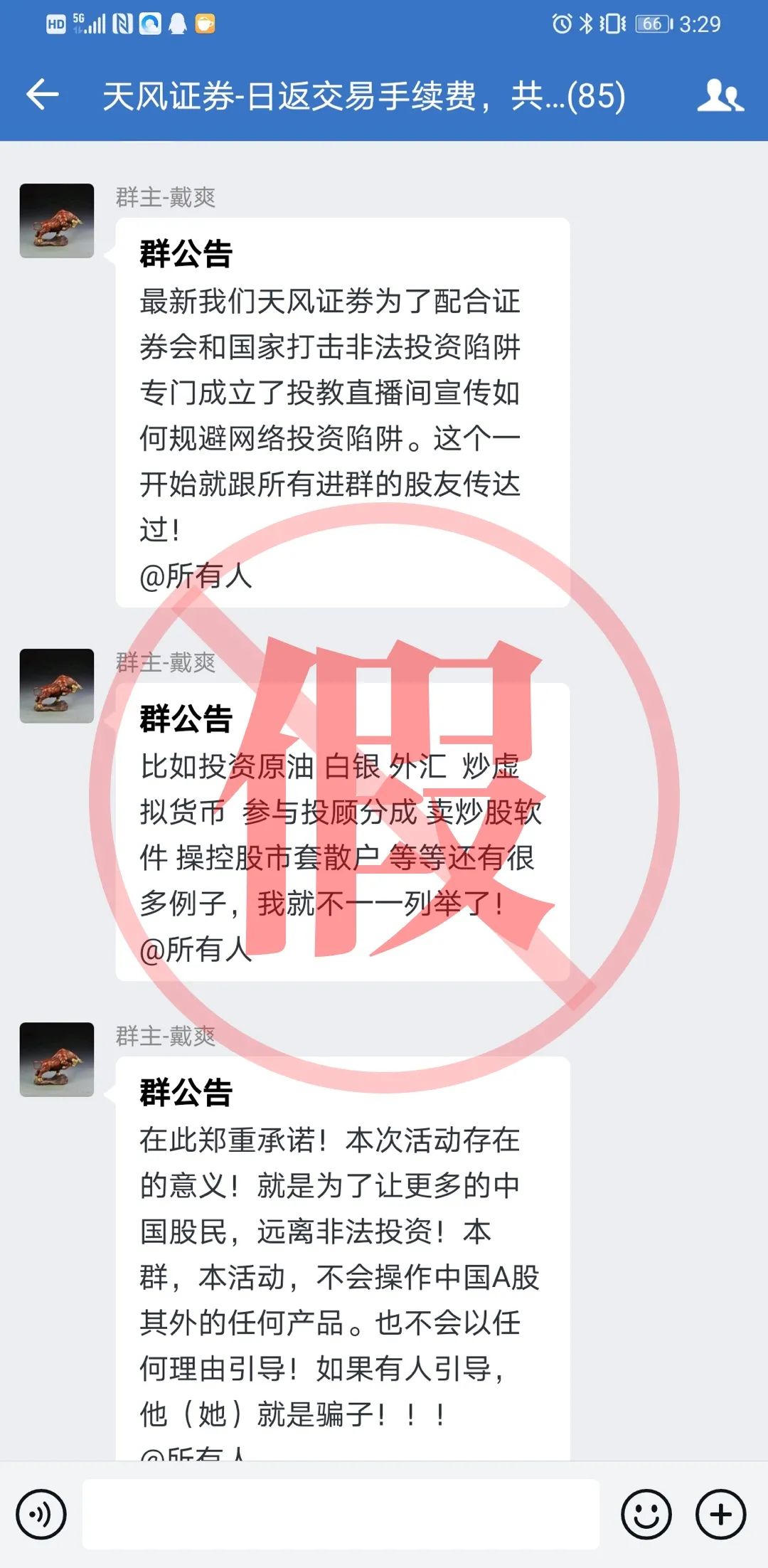Open first 群主-戴爽 bull avatar
This screenshot has height=1568, width=768.
tap(57, 221)
